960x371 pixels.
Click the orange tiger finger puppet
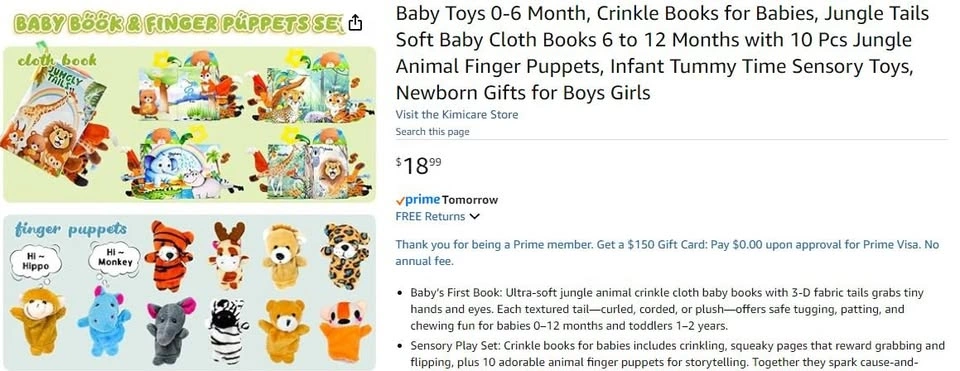click(x=169, y=255)
